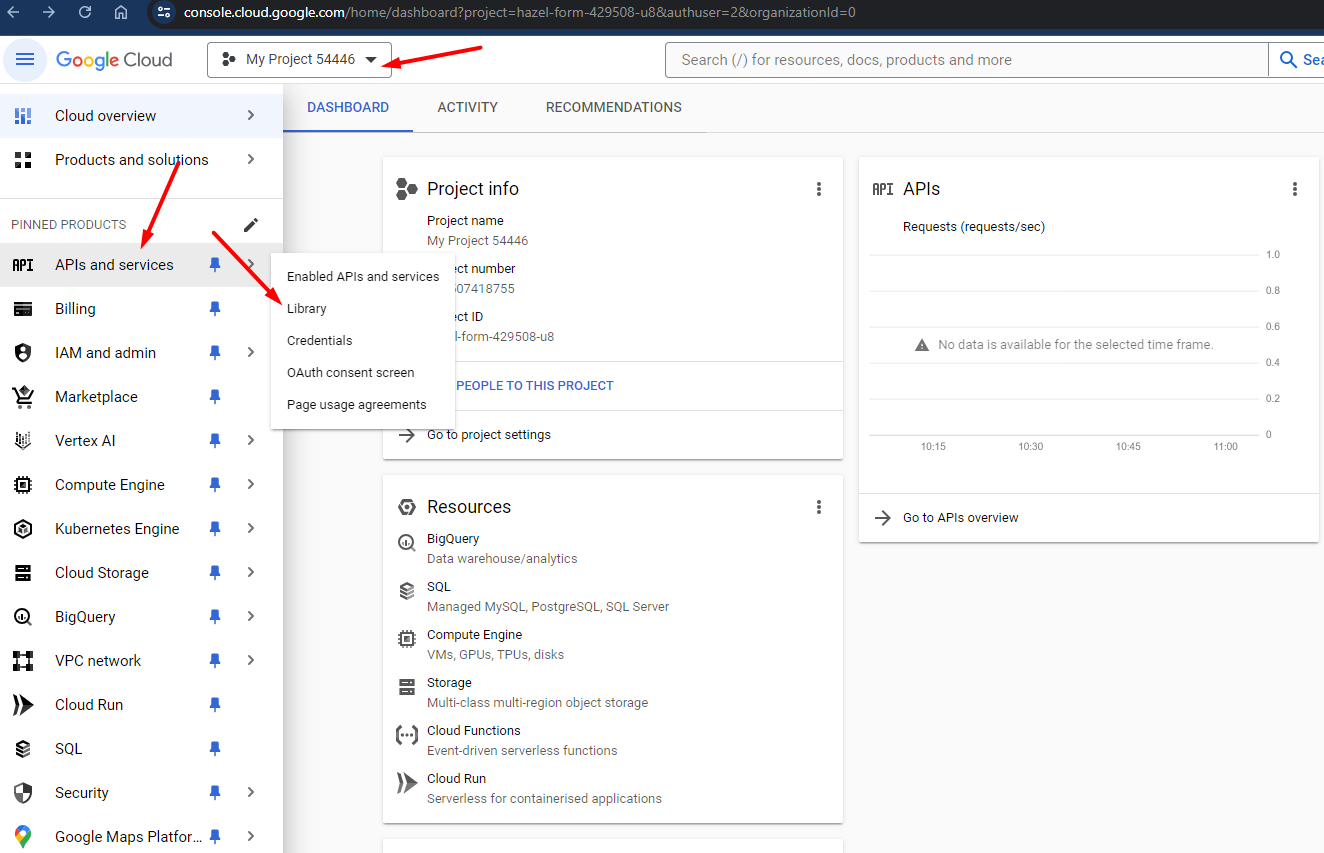Screen dimensions: 1324x853
Task: Expand Products and solutions chevron
Action: coord(251,160)
